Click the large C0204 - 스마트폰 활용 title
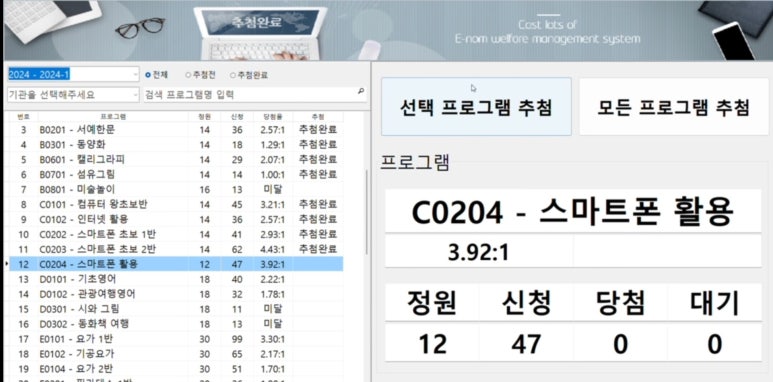Image resolution: width=773 pixels, height=382 pixels. click(573, 212)
